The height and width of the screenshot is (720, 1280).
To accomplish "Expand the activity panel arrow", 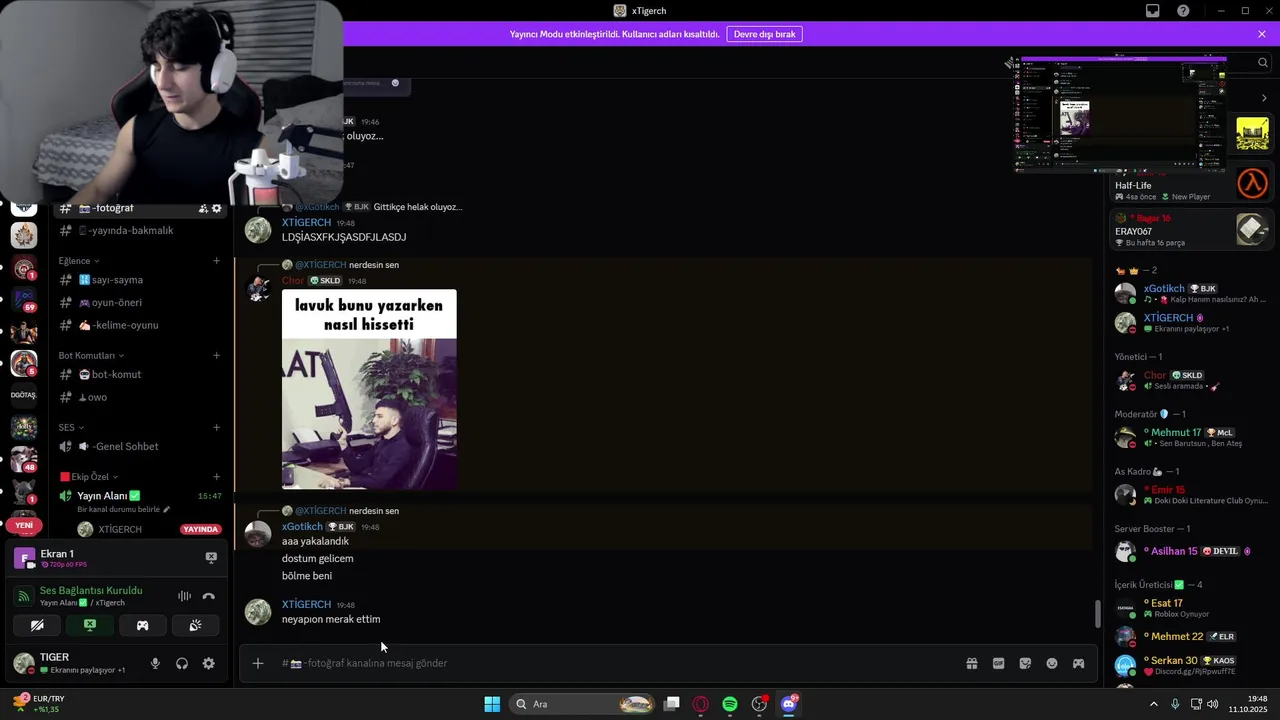I will click(1264, 98).
